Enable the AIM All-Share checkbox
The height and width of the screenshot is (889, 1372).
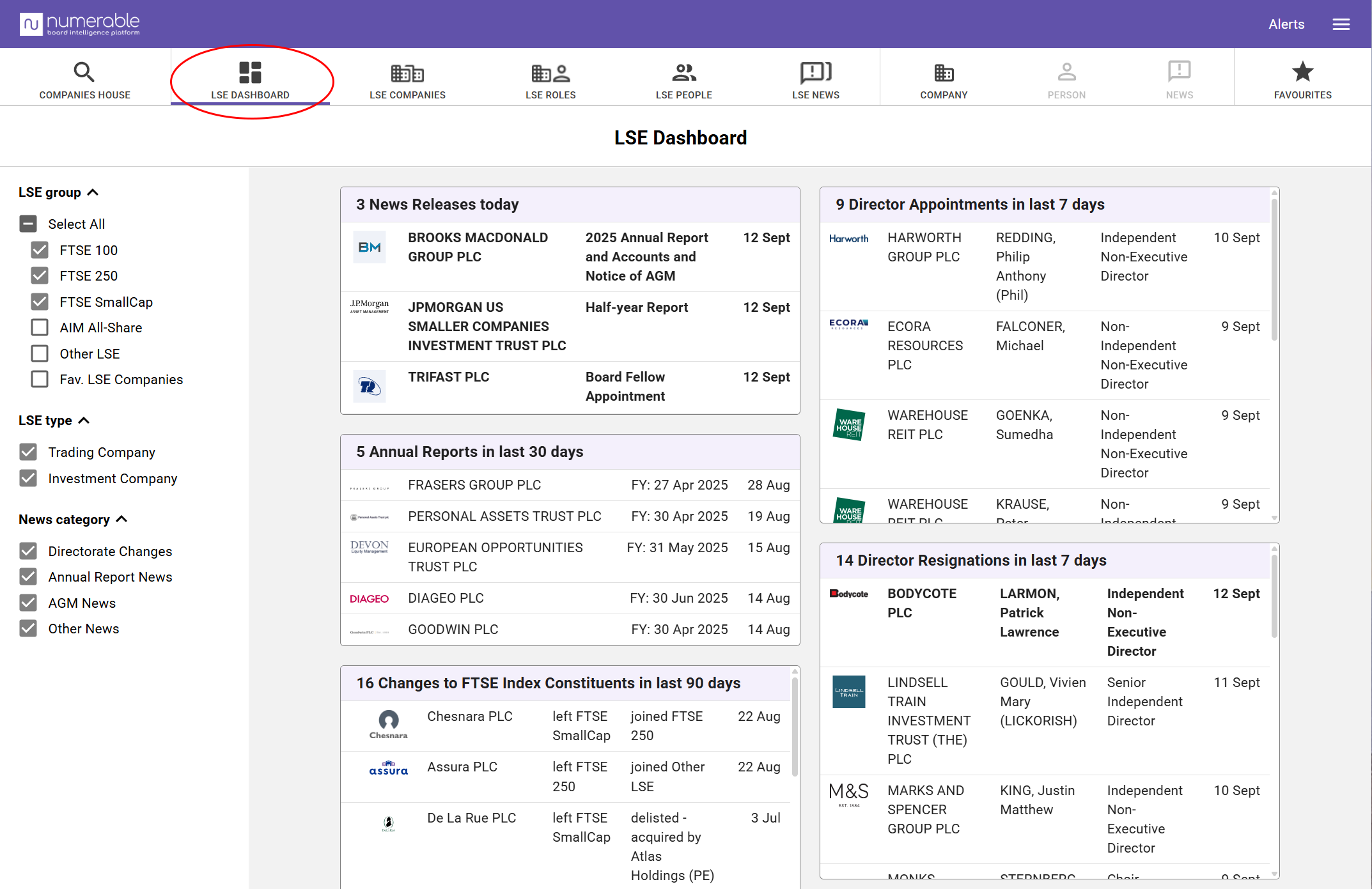tap(40, 327)
